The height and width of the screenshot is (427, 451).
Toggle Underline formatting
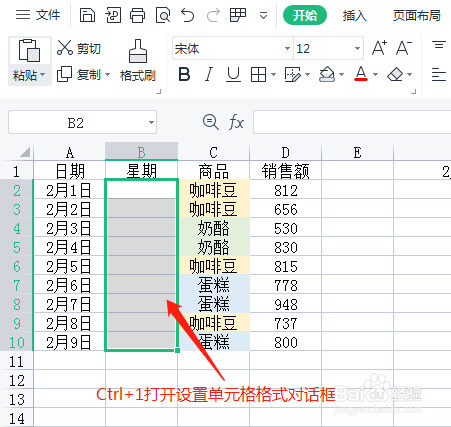233,74
